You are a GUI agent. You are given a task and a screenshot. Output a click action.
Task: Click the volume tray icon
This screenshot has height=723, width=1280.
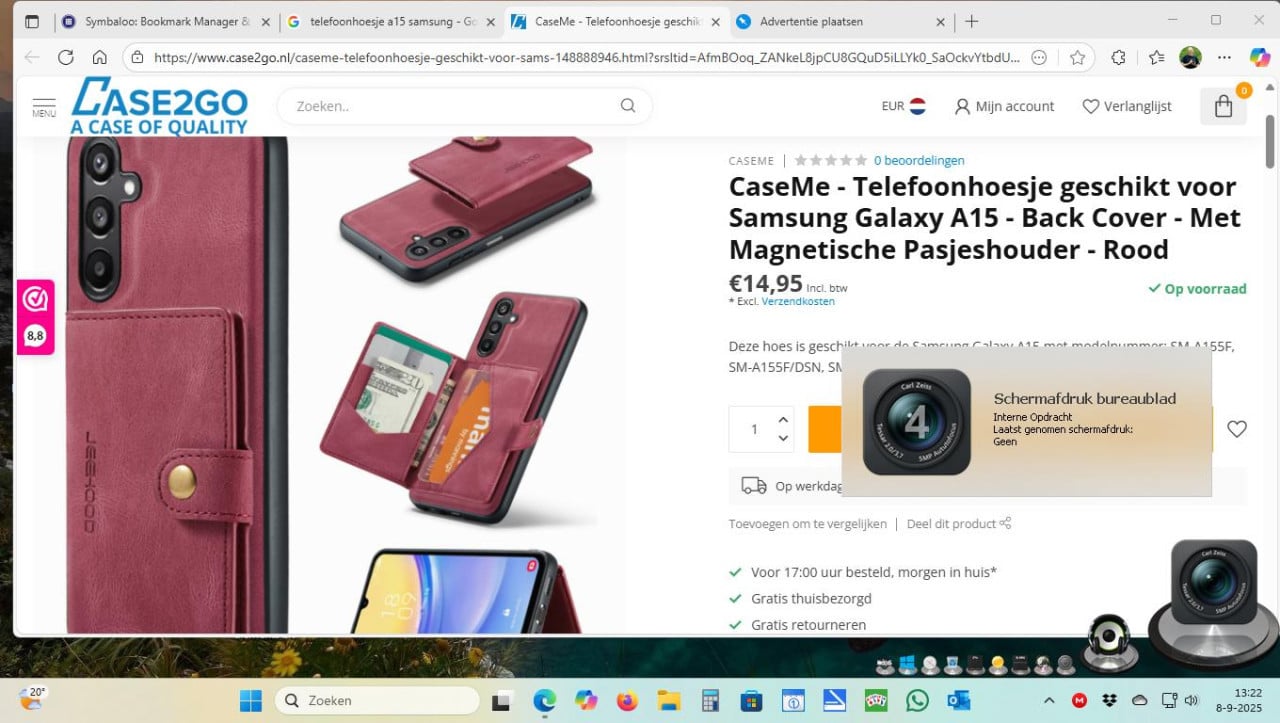tap(1191, 700)
